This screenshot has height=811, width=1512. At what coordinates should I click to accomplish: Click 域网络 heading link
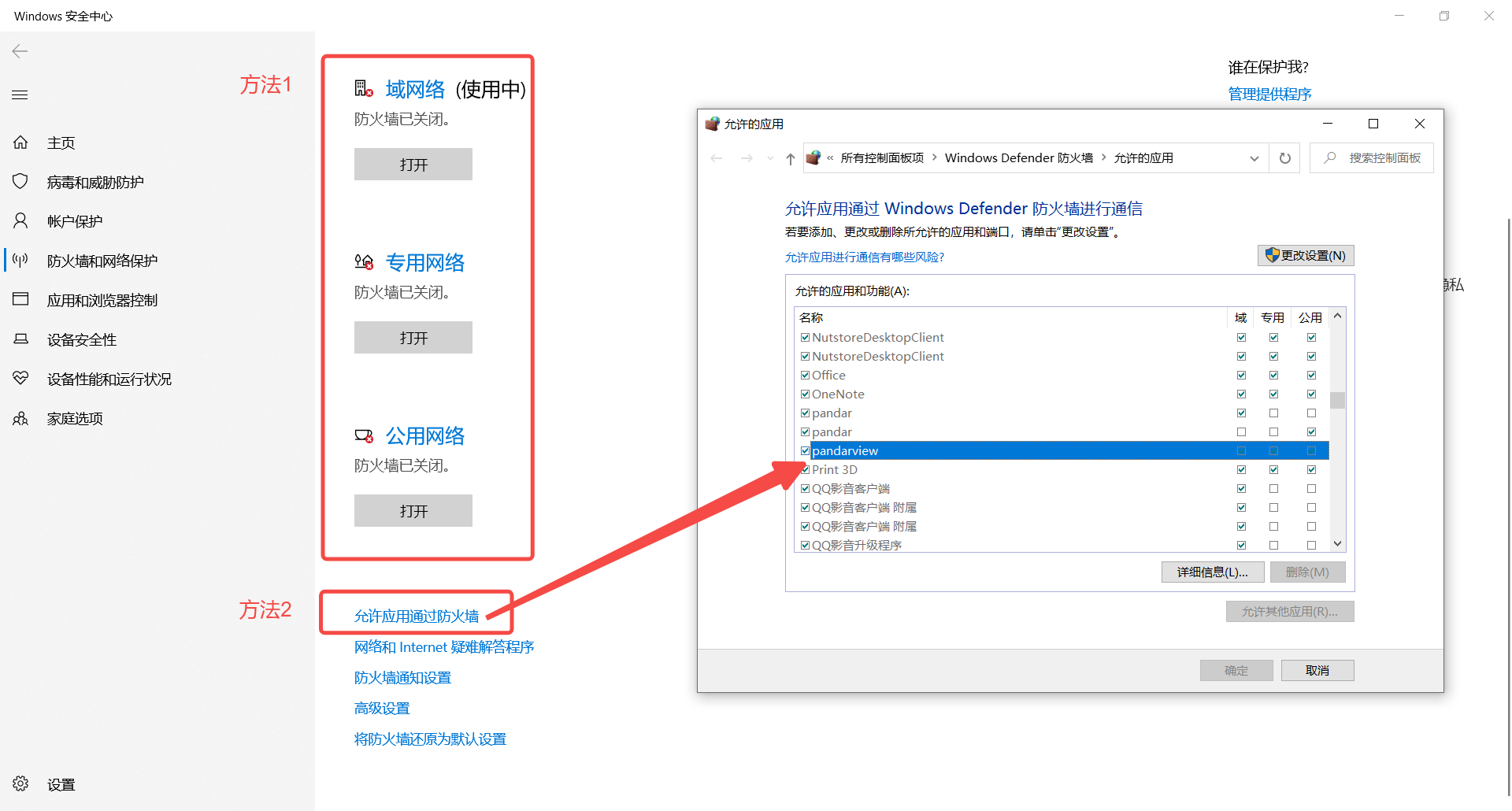click(415, 89)
